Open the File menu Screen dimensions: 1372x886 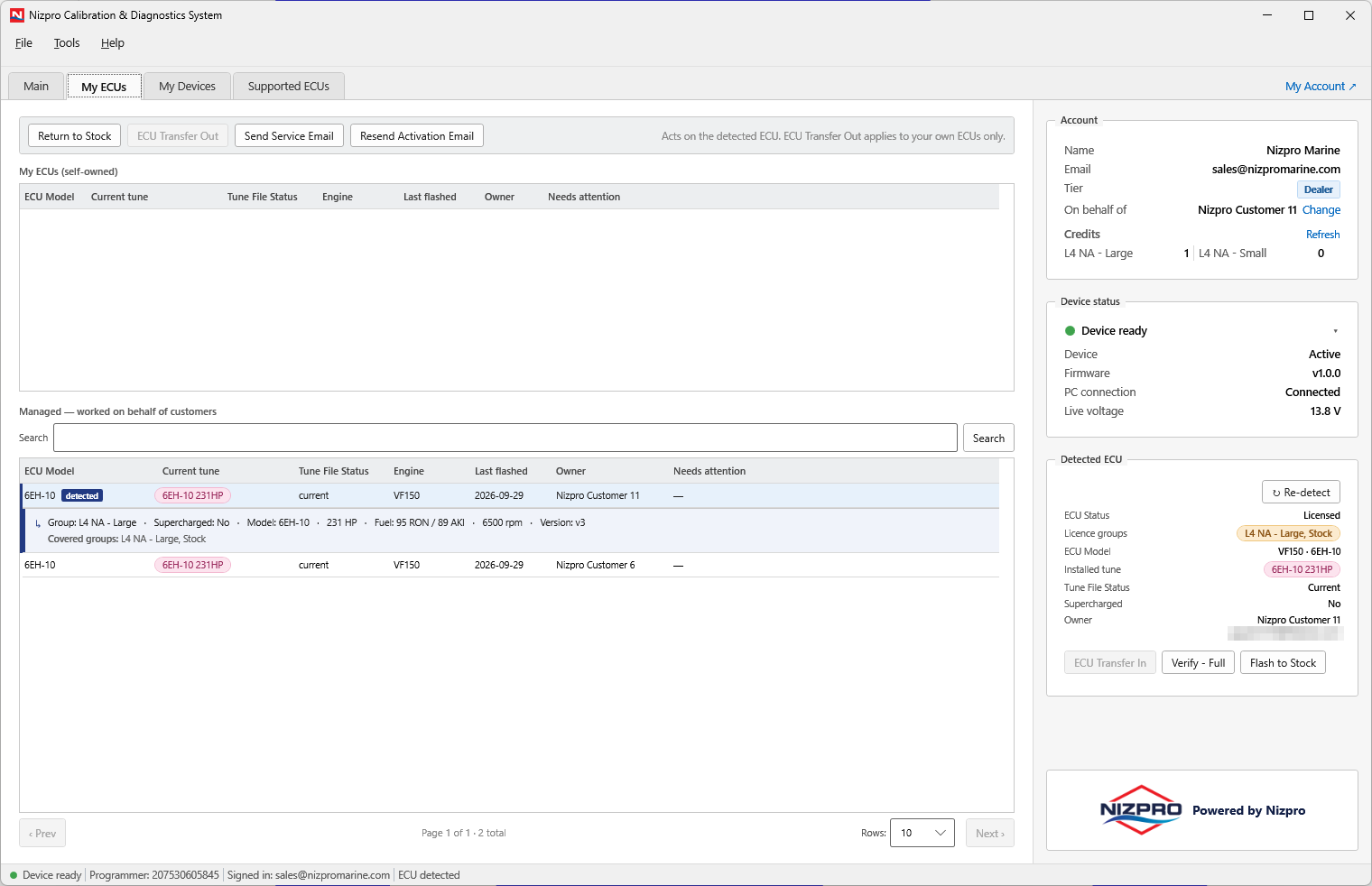coord(23,43)
